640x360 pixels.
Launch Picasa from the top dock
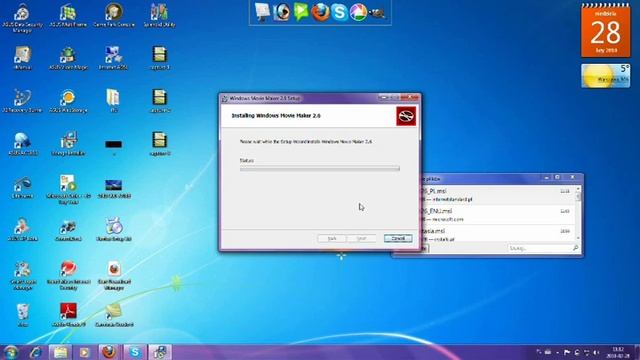coord(358,12)
